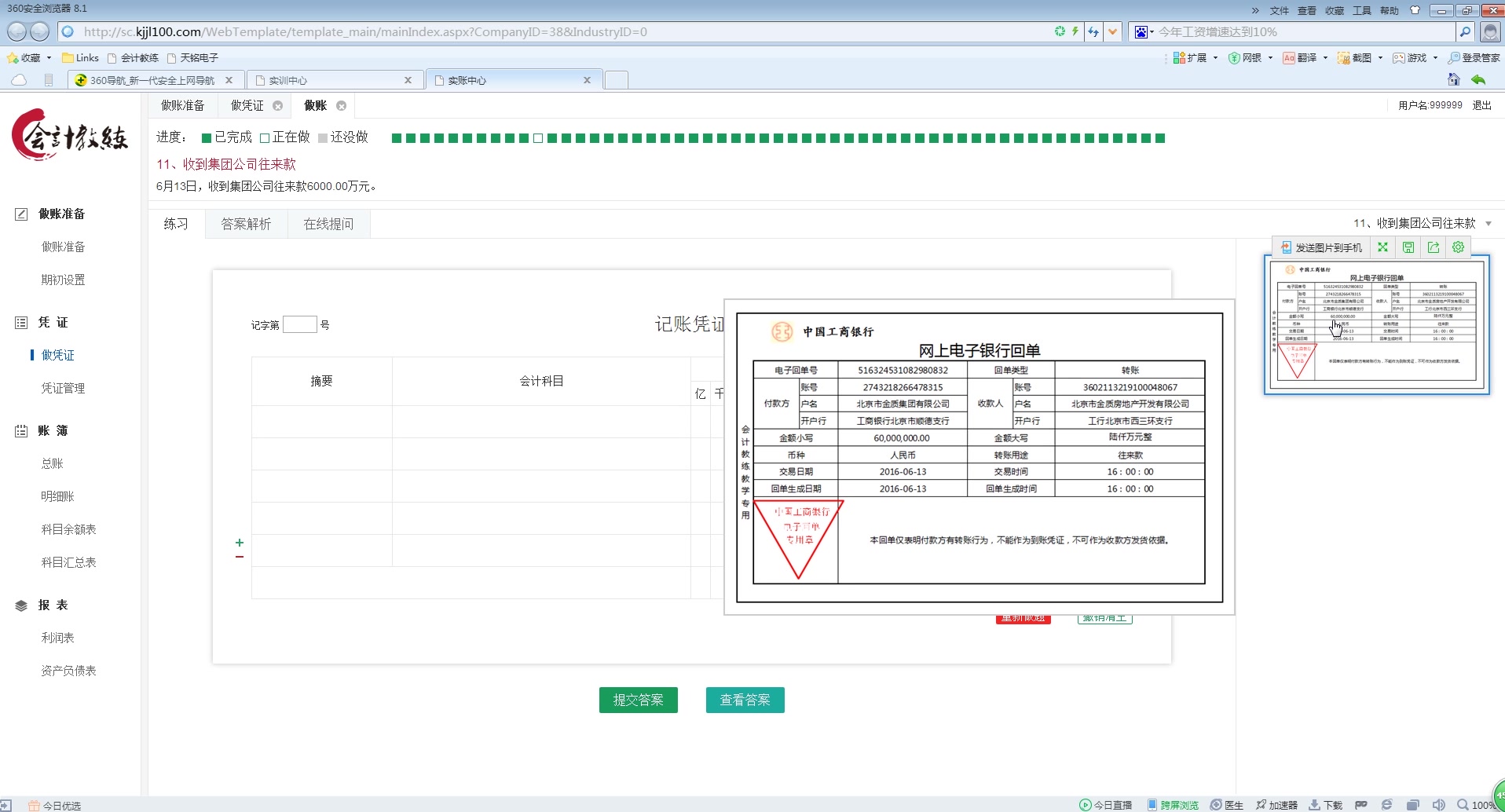Click the home icon on the tab bar
The width and height of the screenshot is (1505, 812).
tap(1454, 79)
